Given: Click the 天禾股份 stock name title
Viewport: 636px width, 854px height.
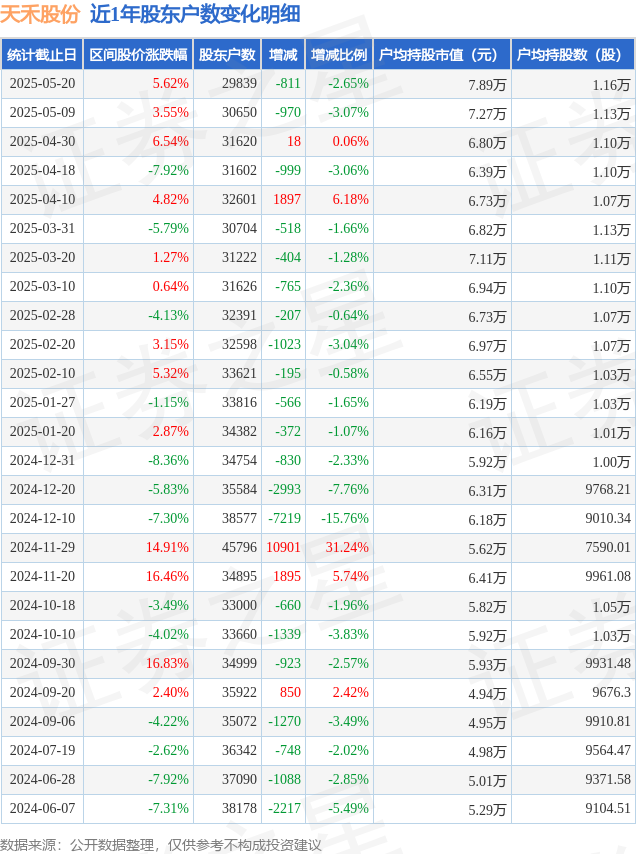Looking at the screenshot, I should [40, 14].
